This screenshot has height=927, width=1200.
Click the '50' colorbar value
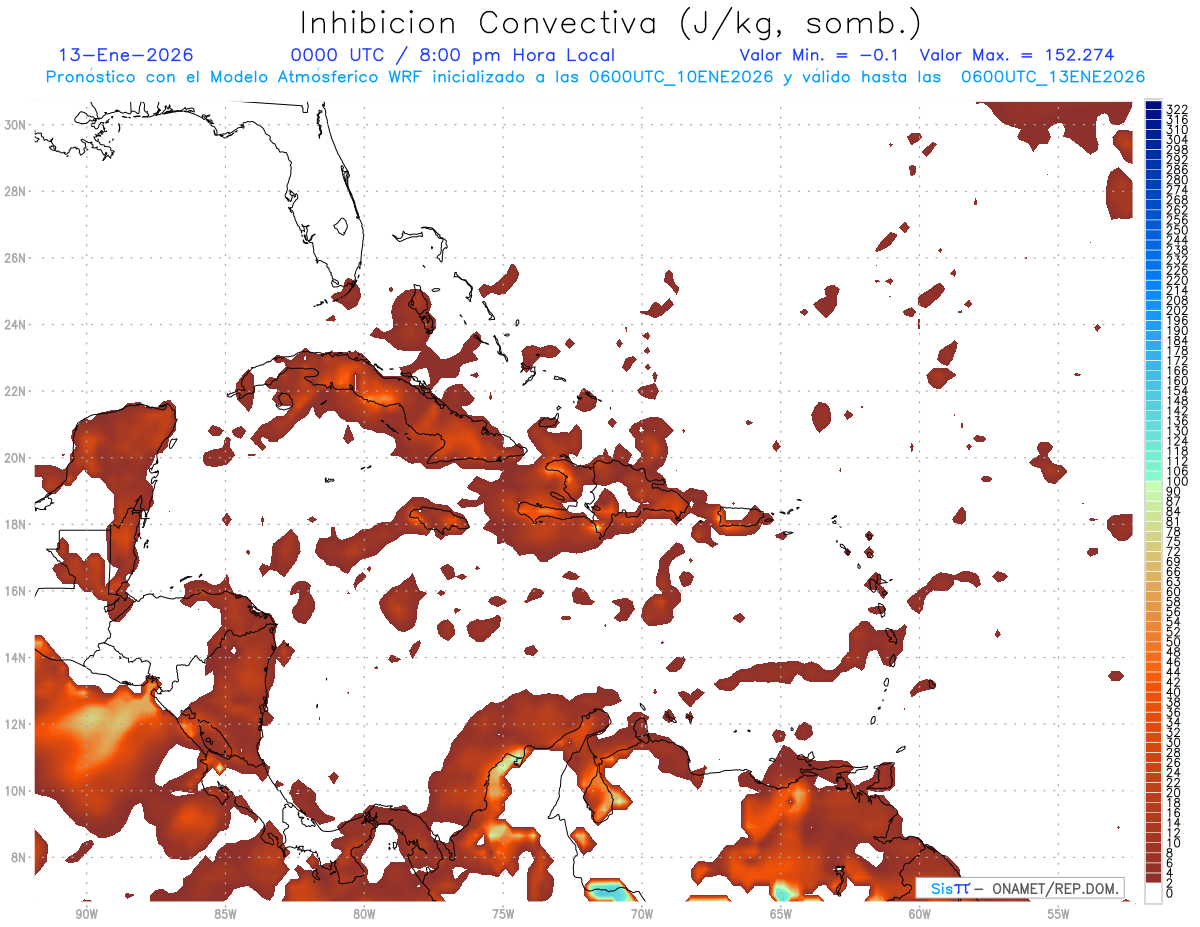point(1174,642)
